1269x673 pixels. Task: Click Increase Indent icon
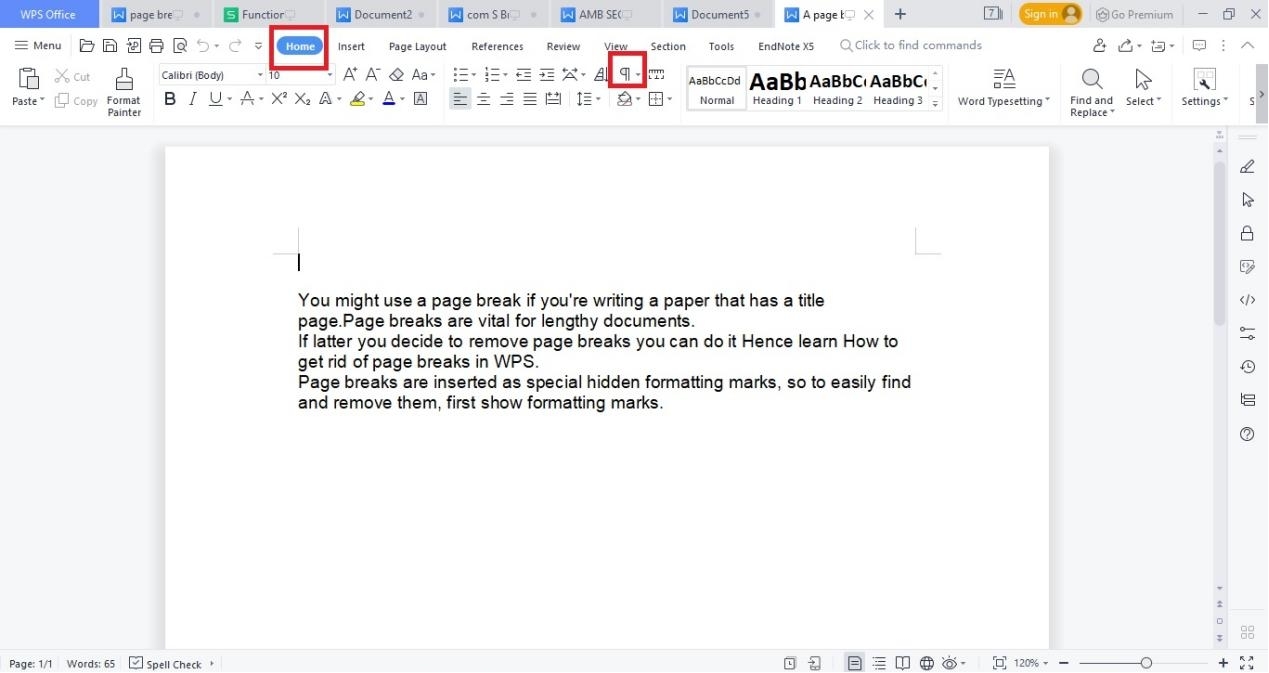[x=547, y=75]
